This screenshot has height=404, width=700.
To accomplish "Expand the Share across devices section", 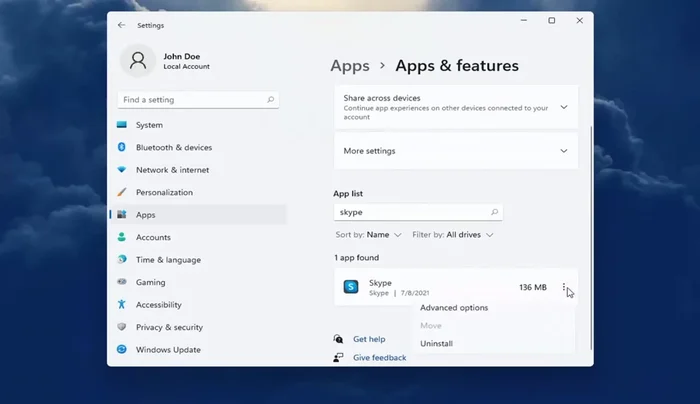I will pos(563,107).
